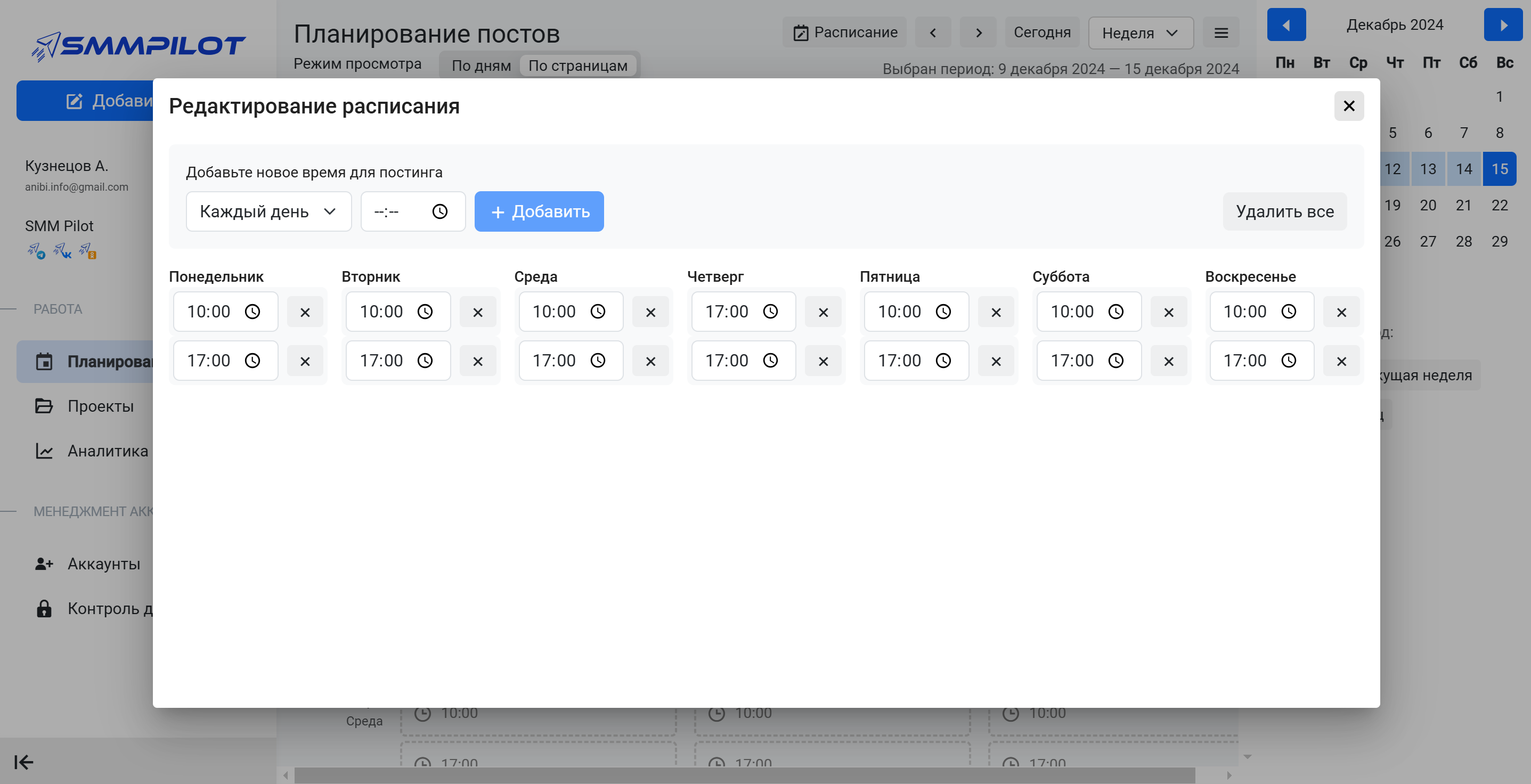Open clock picker for Sunday 10:00

point(1289,312)
